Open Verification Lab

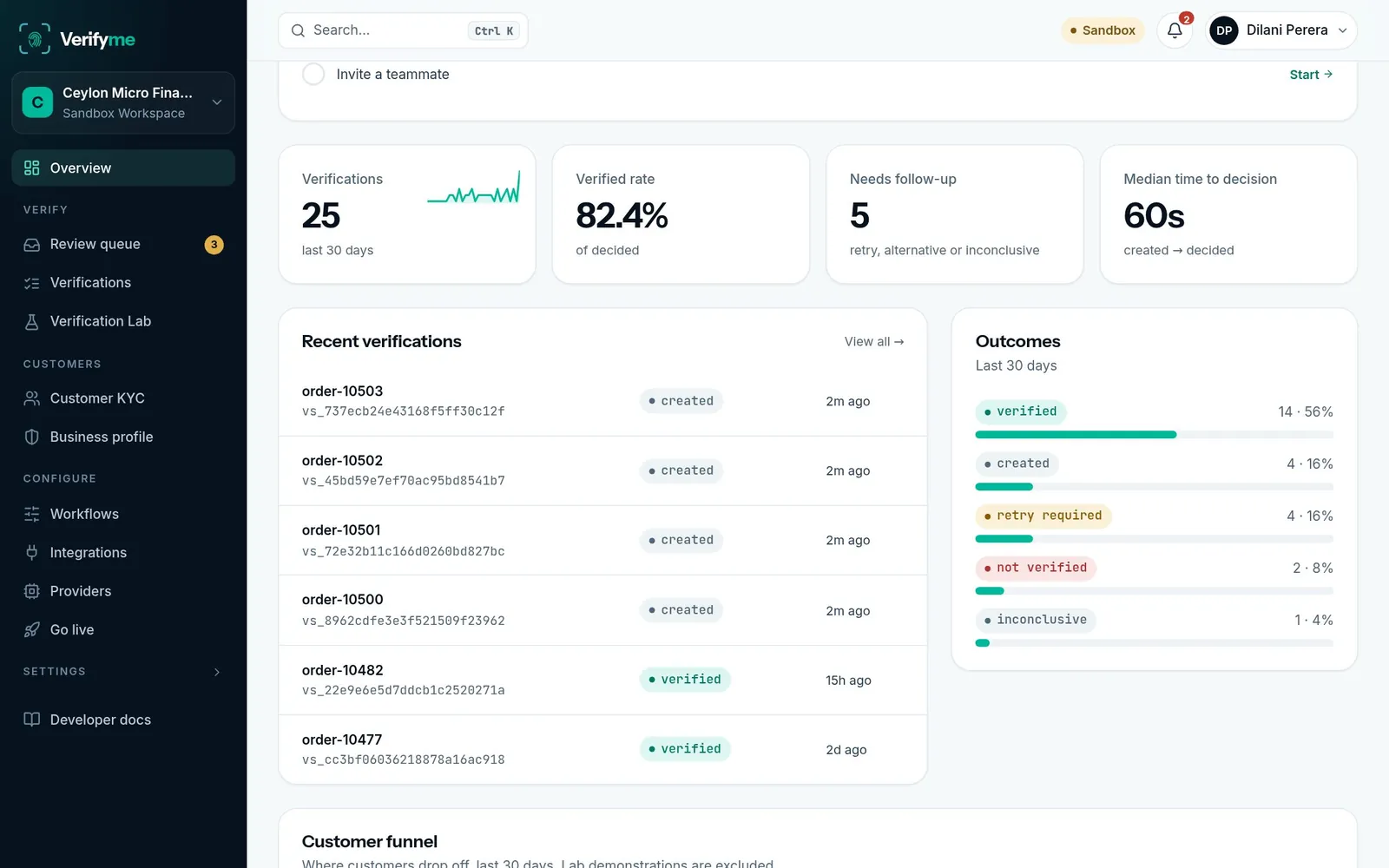(123, 321)
